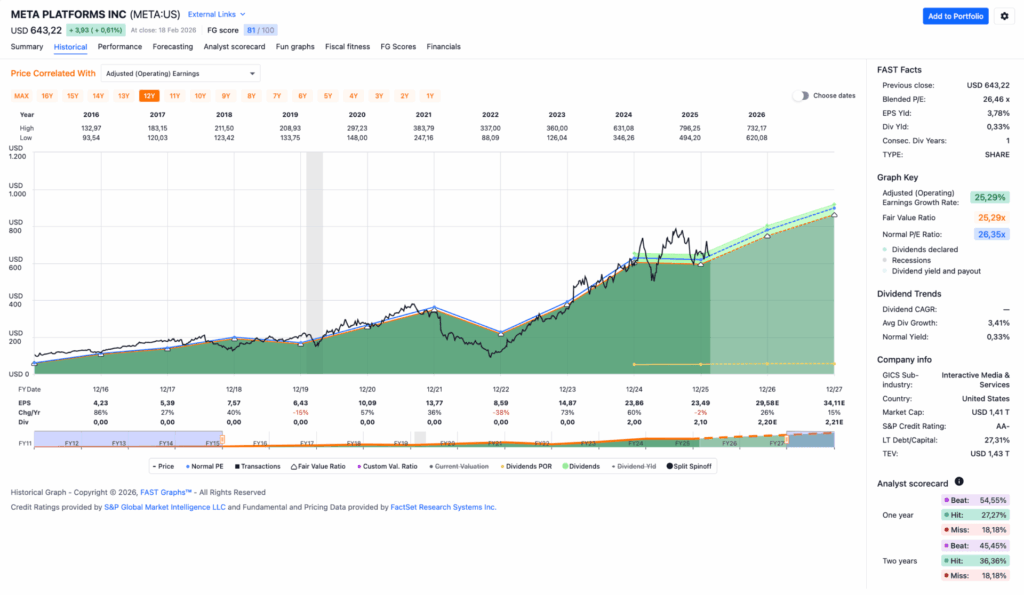
Task: Select the MAX time range
Action: tap(21, 96)
